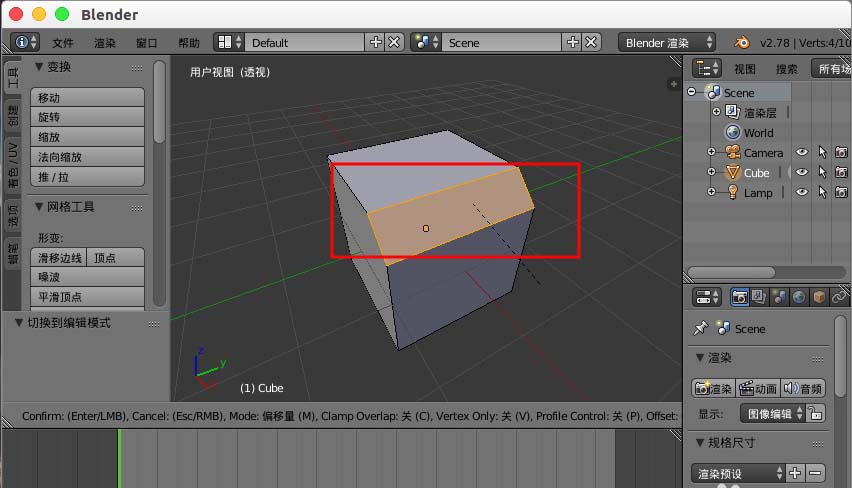Expand the Camera node in outliner
Image resolution: width=852 pixels, height=488 pixels.
[711, 152]
